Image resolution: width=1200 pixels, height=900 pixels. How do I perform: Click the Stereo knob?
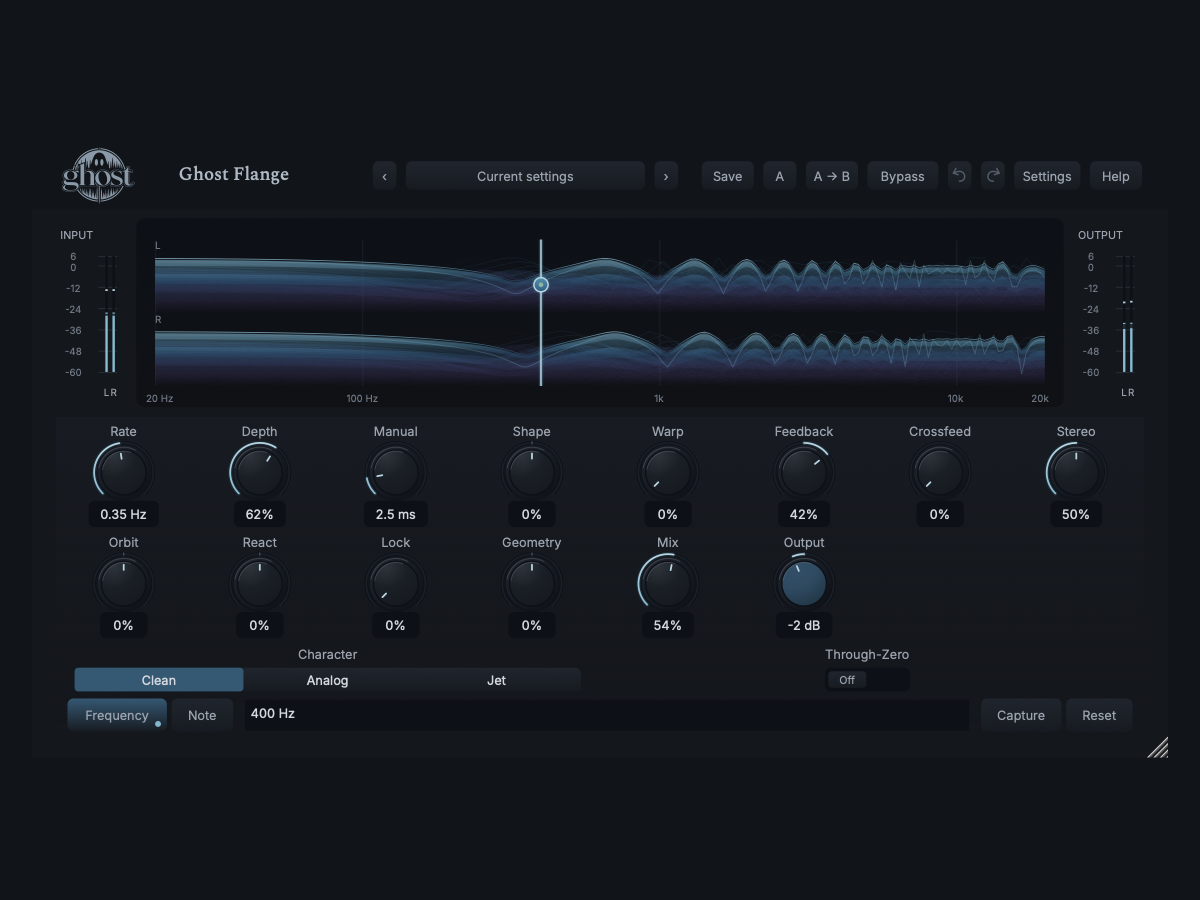[x=1075, y=472]
